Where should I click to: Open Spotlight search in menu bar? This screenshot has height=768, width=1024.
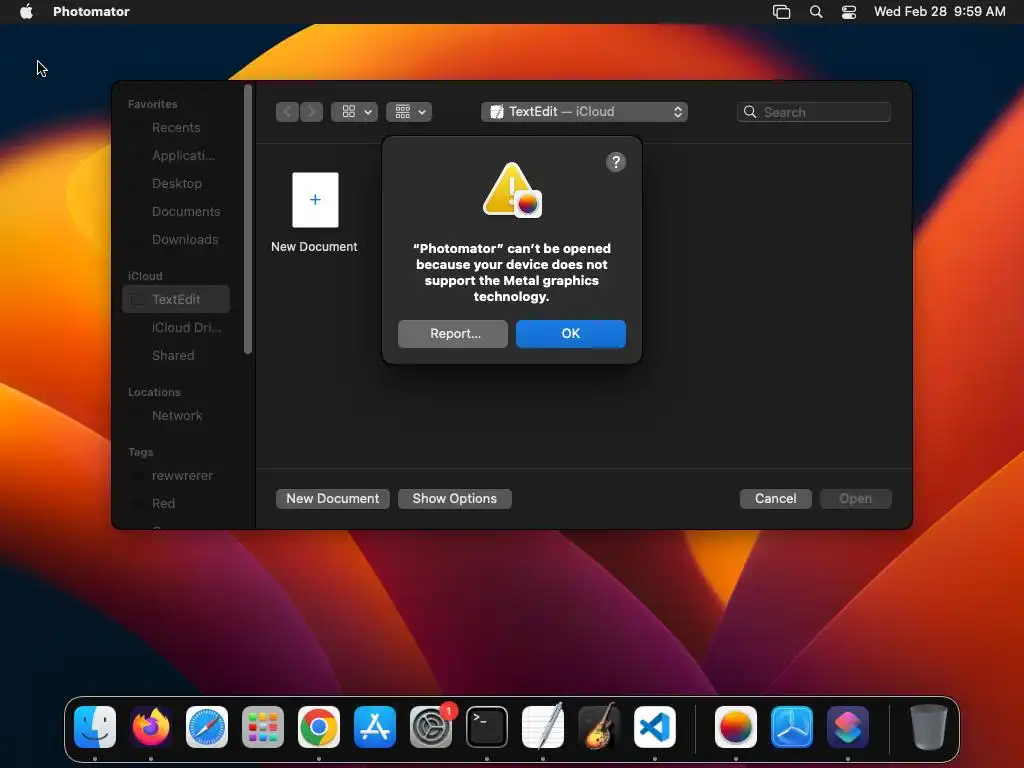[816, 11]
